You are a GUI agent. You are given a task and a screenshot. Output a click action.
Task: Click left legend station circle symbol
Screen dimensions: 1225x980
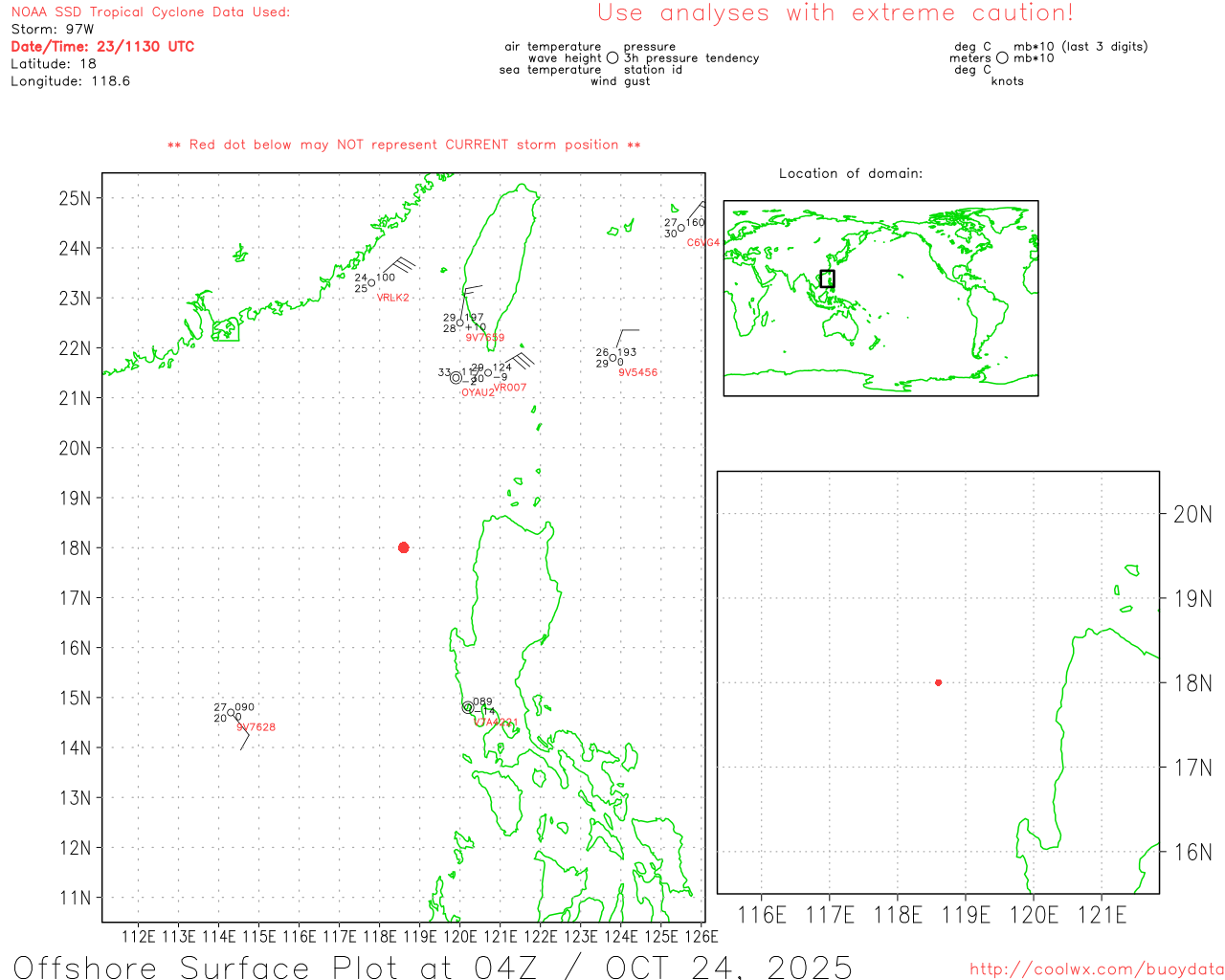click(612, 58)
